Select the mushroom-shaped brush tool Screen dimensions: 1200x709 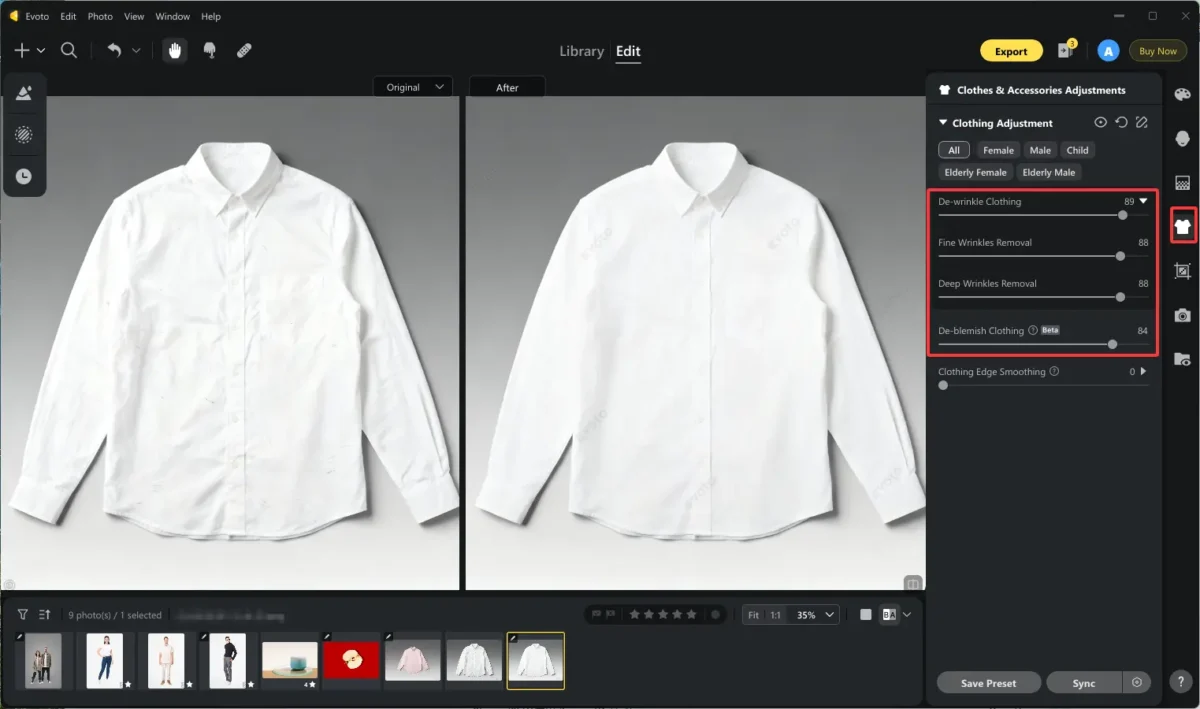pos(210,51)
